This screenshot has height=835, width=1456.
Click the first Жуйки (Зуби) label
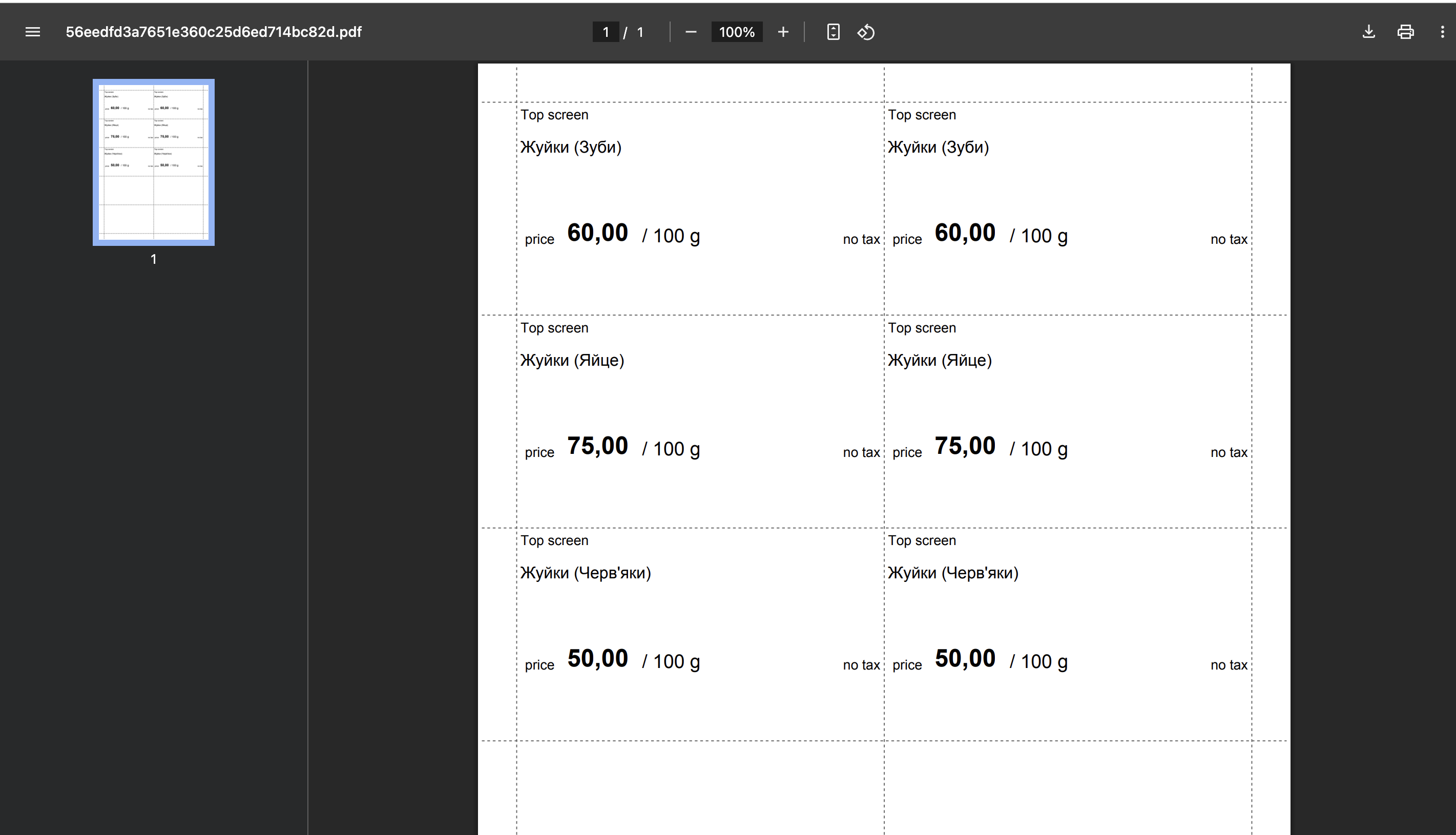coord(570,147)
